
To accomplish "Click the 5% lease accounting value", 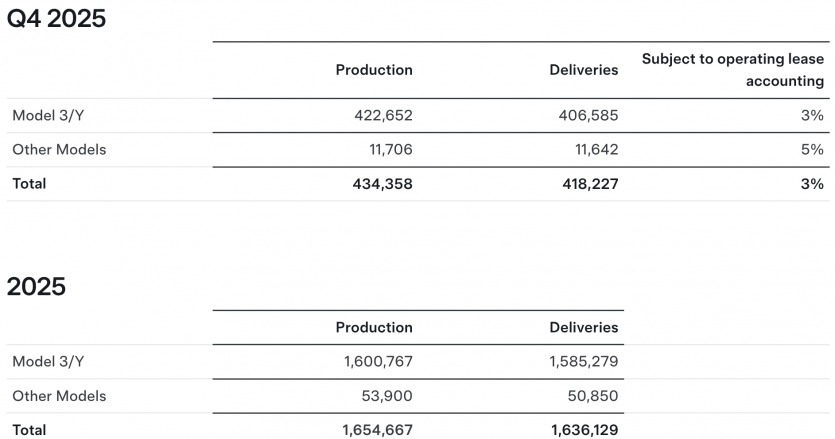I will pos(812,150).
